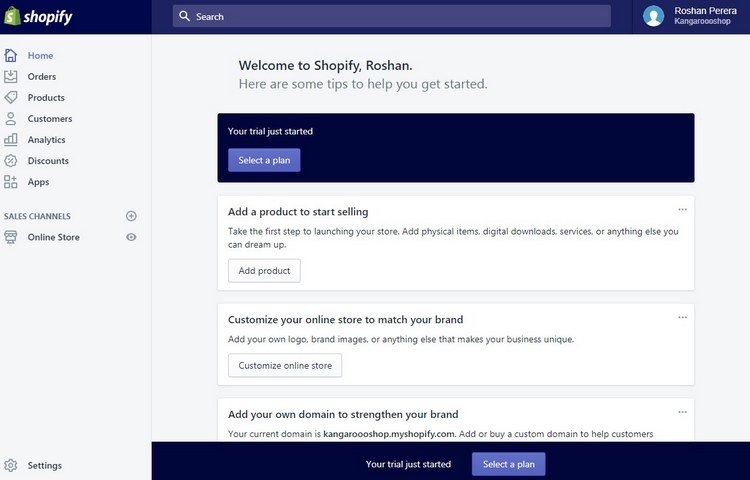This screenshot has width=750, height=480.
Task: Select the Discounts badge icon
Action: 11,161
